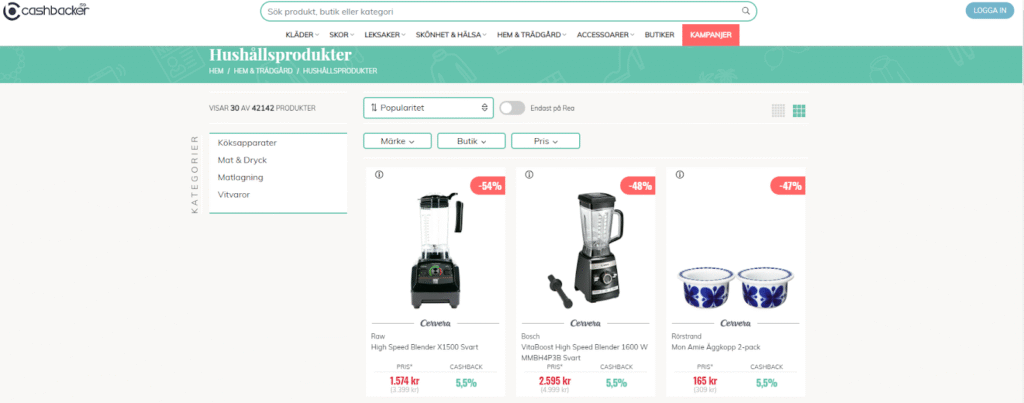Click the 2.595 kr price
The width and height of the screenshot is (1024, 403).
[555, 381]
